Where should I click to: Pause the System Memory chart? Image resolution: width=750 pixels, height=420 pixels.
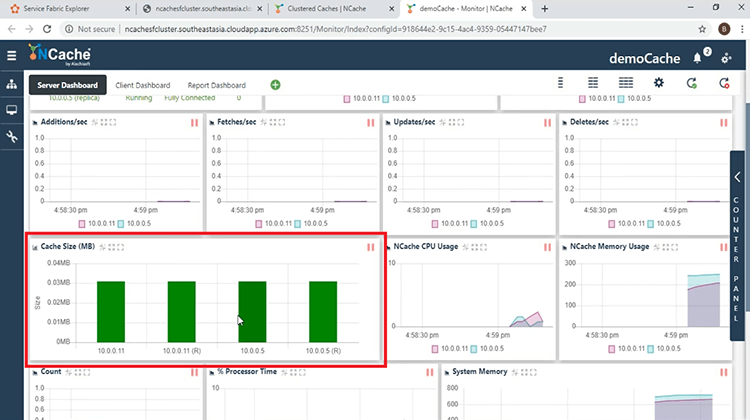[x=724, y=372]
